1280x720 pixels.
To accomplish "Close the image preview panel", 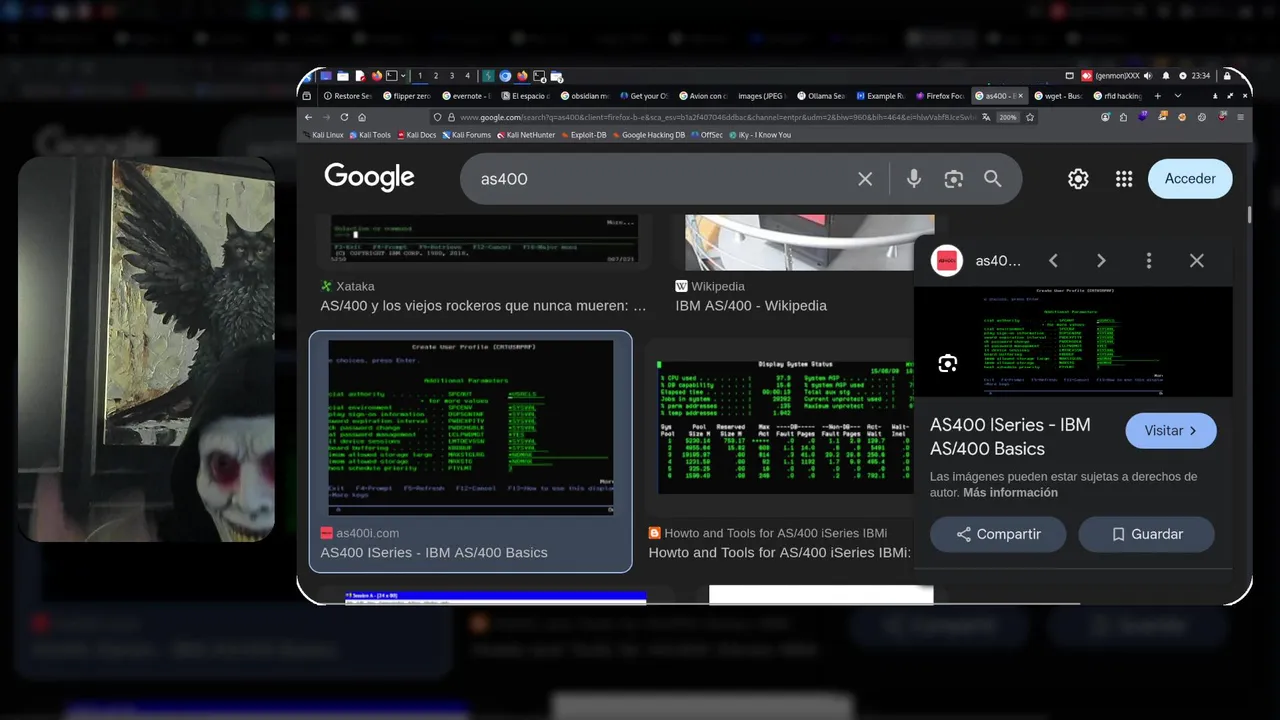I will click(x=1197, y=260).
